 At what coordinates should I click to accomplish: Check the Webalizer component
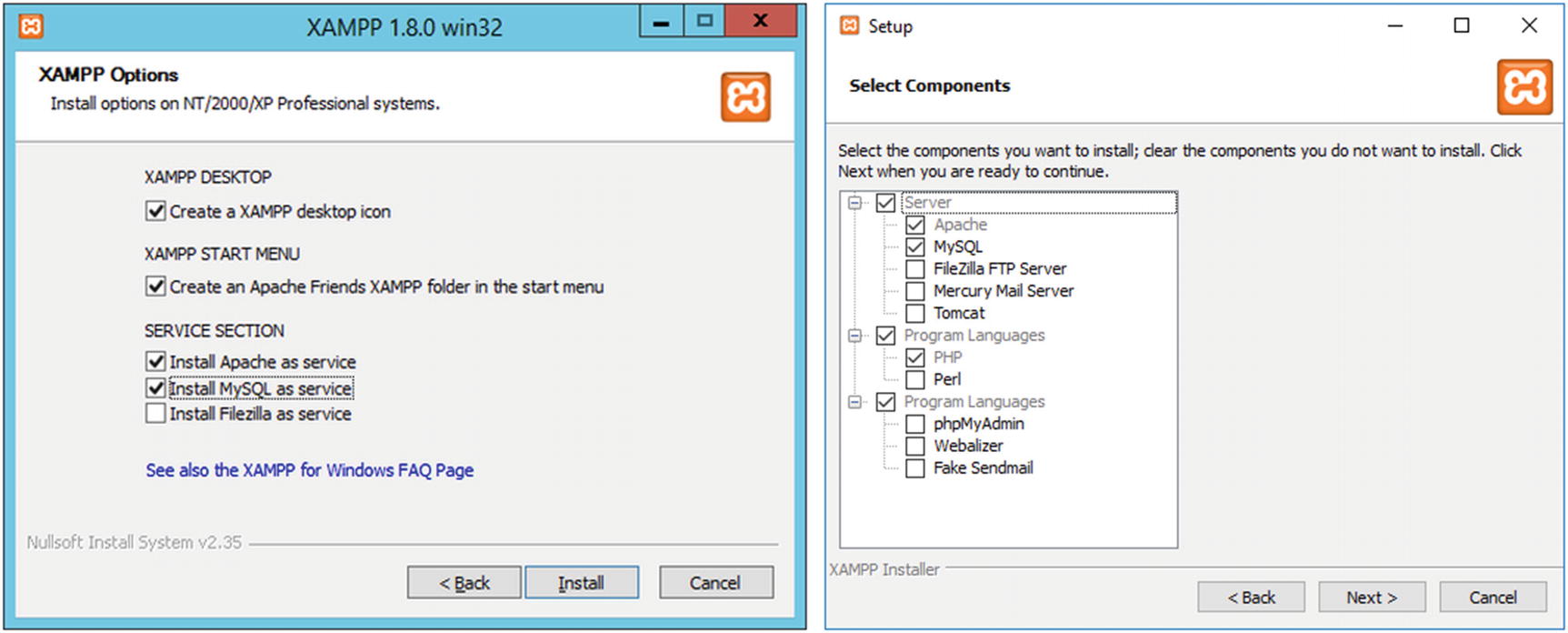(x=915, y=446)
